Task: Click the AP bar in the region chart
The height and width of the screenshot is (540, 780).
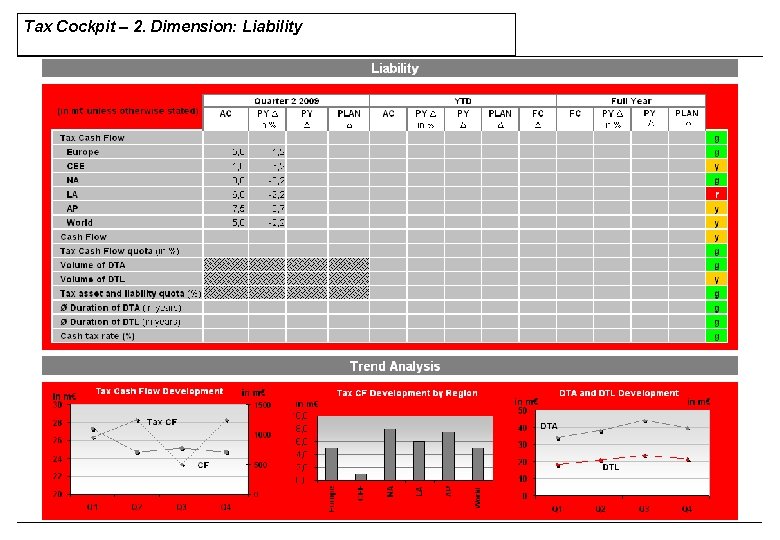Action: (448, 456)
